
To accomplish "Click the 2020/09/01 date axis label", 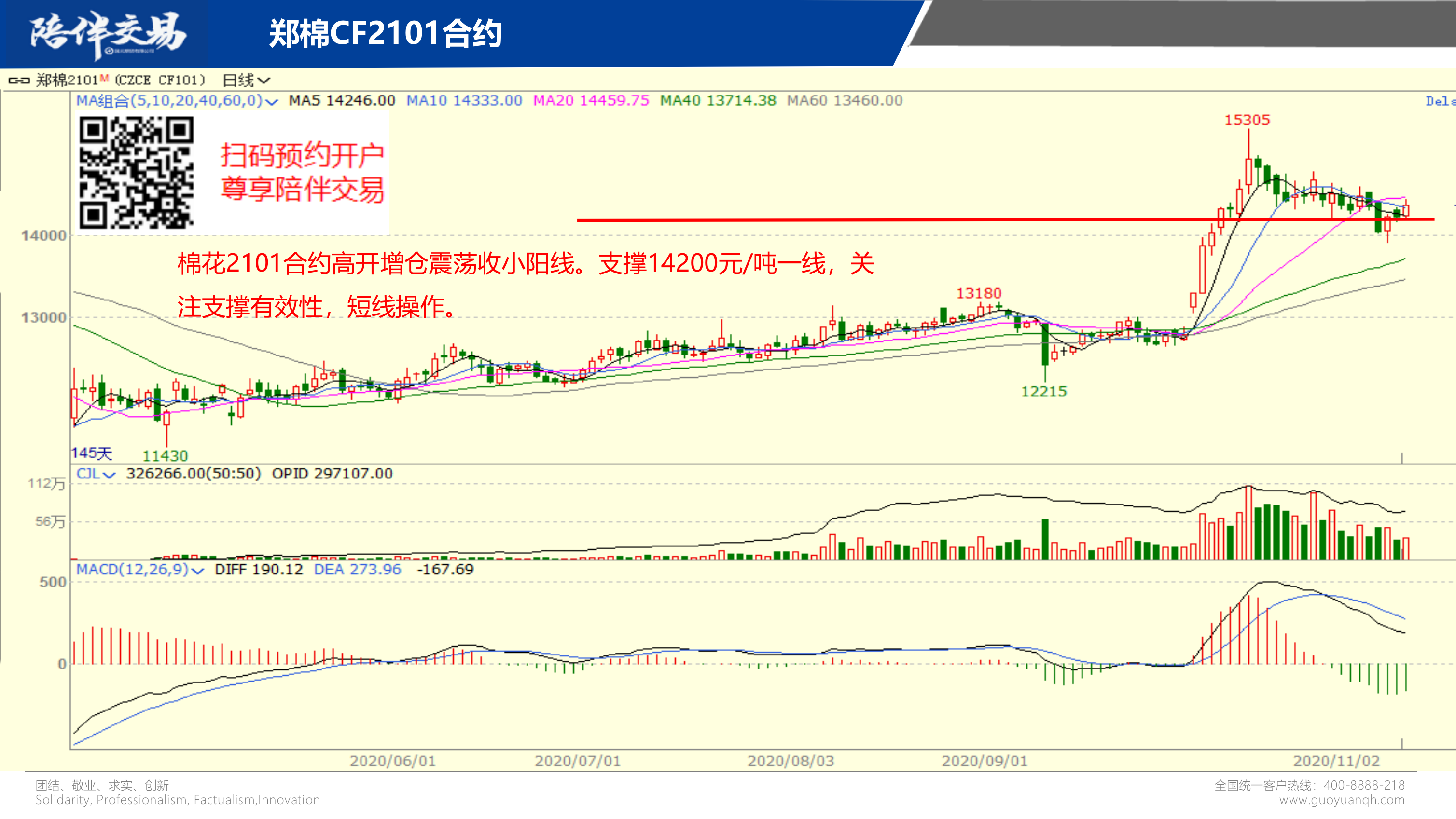I will [x=984, y=761].
